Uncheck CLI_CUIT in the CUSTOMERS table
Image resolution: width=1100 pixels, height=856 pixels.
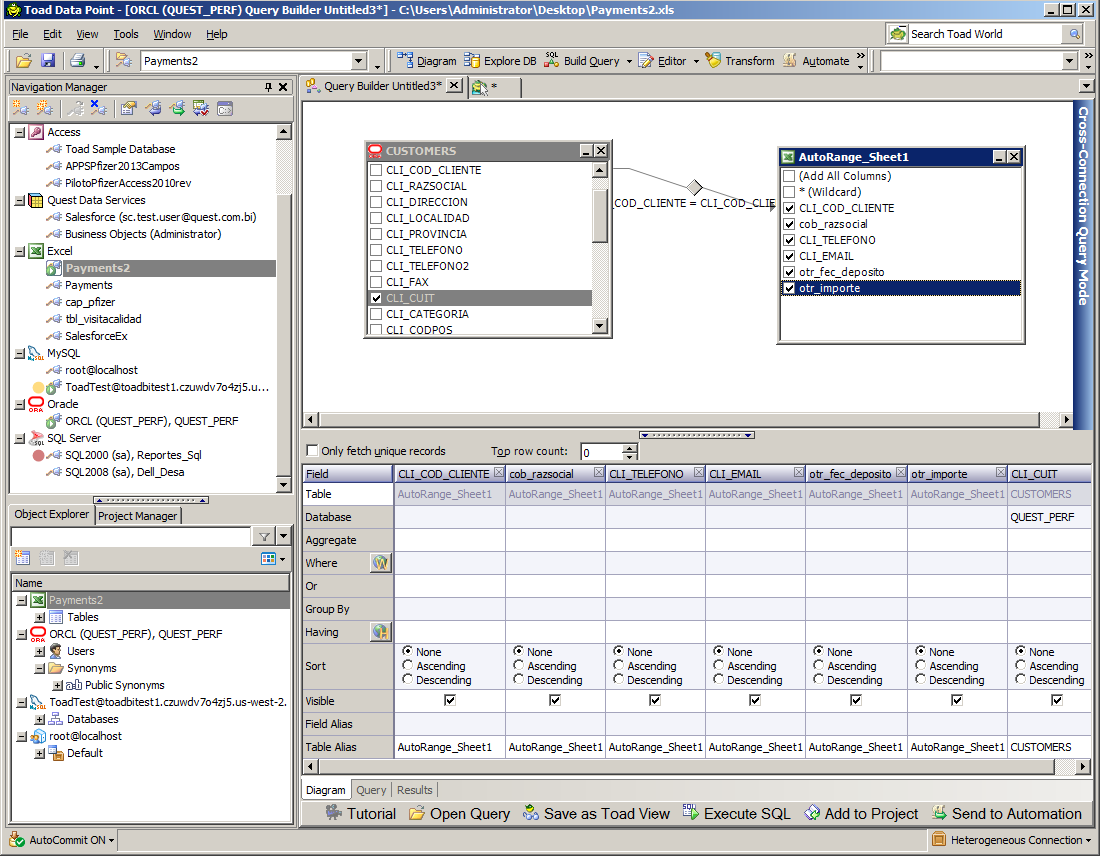click(376, 298)
